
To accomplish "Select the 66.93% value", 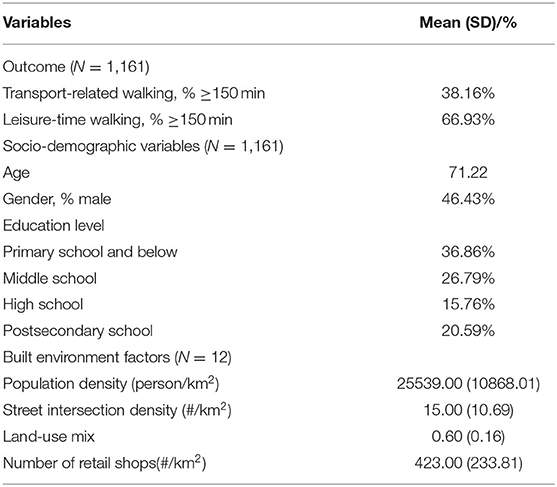I will (468, 120).
